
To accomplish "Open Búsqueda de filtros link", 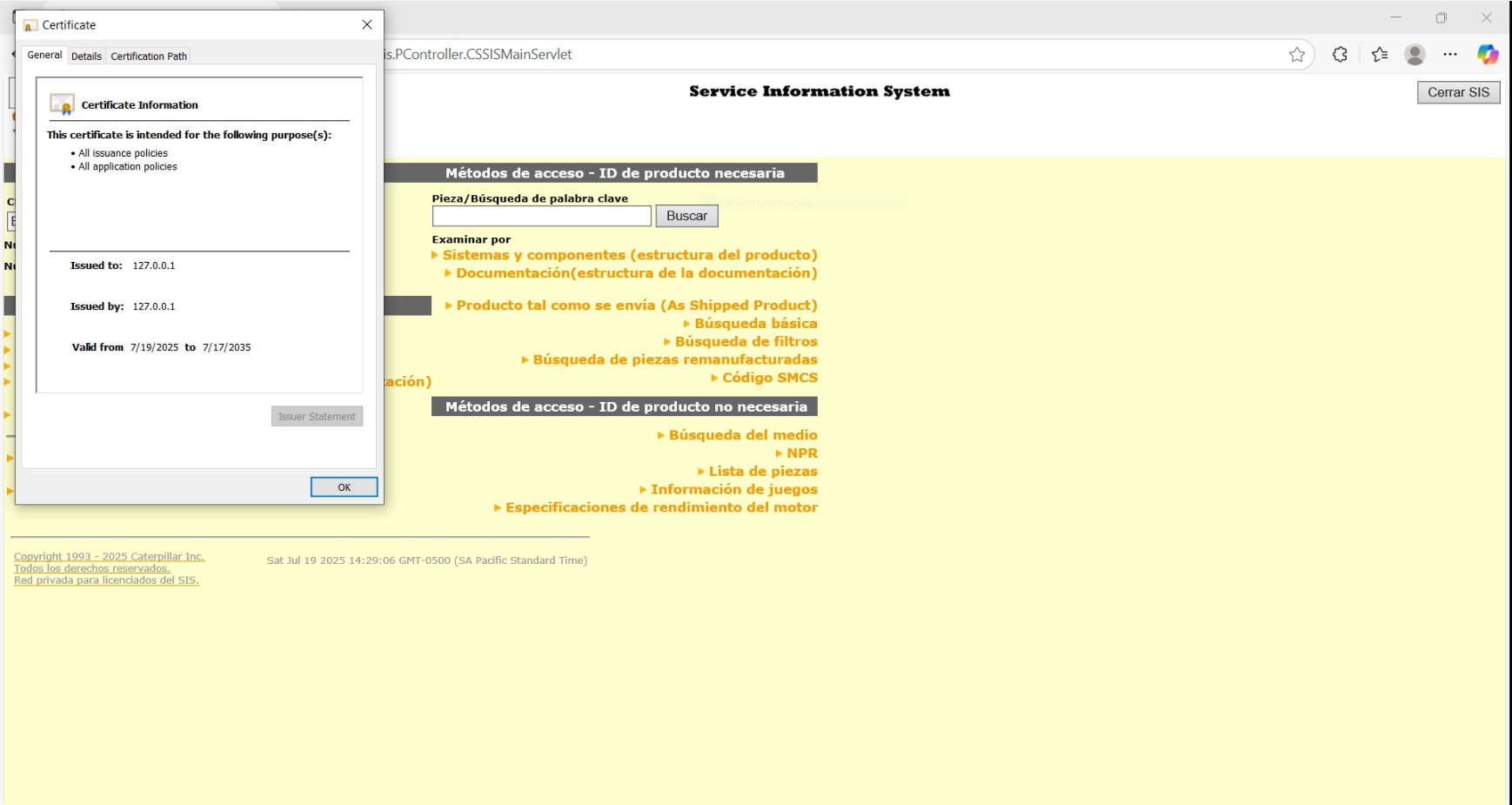I will (746, 342).
